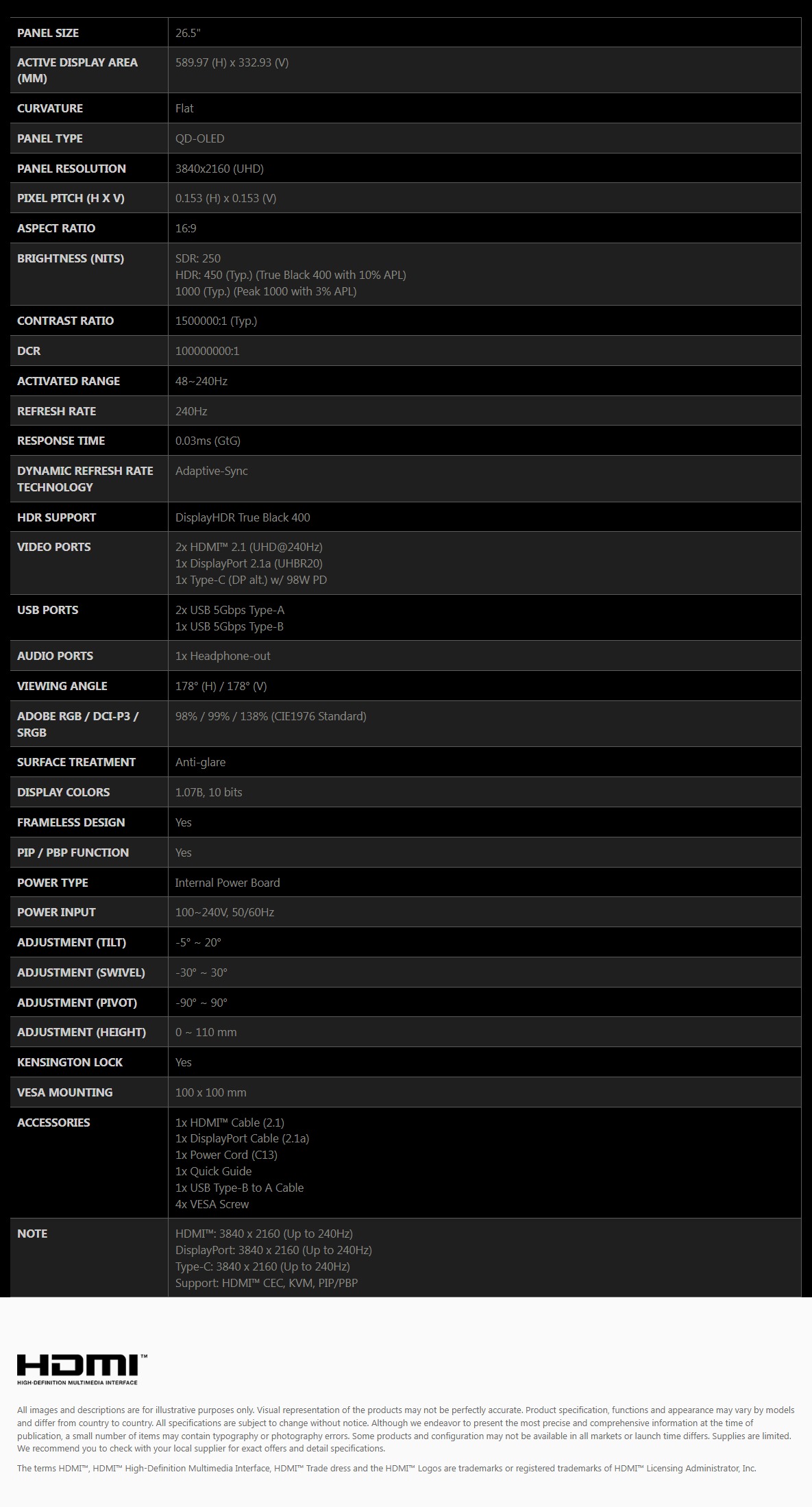Select the USB PORTS label

[47, 610]
